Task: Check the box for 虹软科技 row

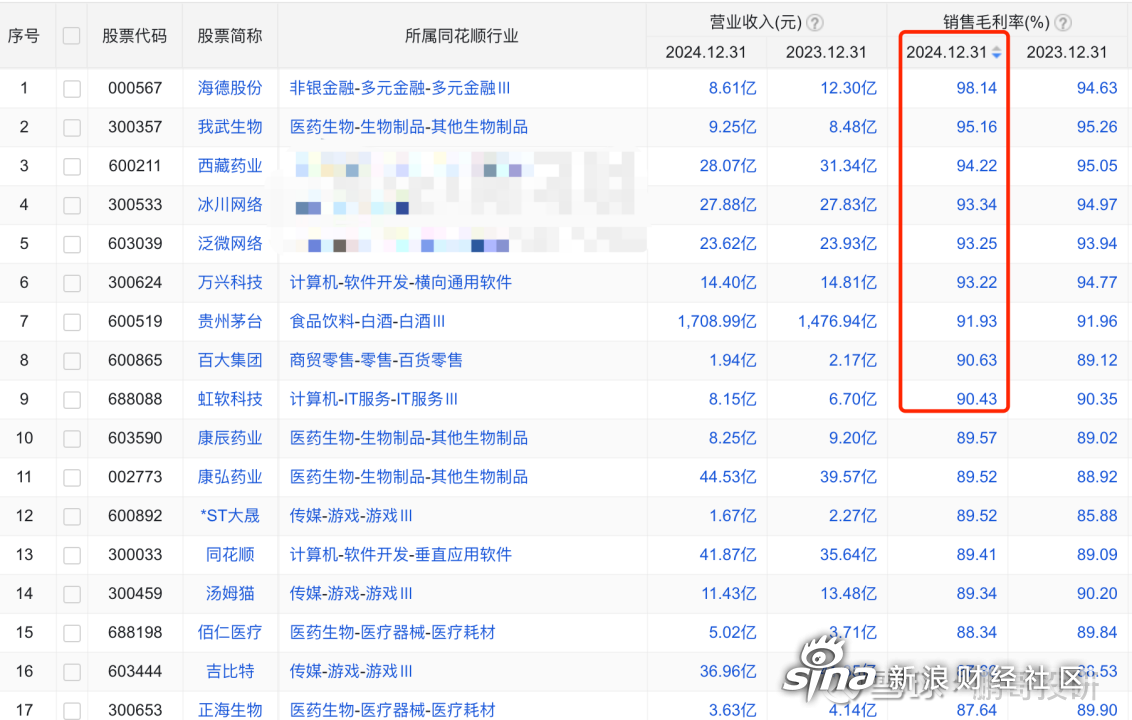Action: [71, 399]
